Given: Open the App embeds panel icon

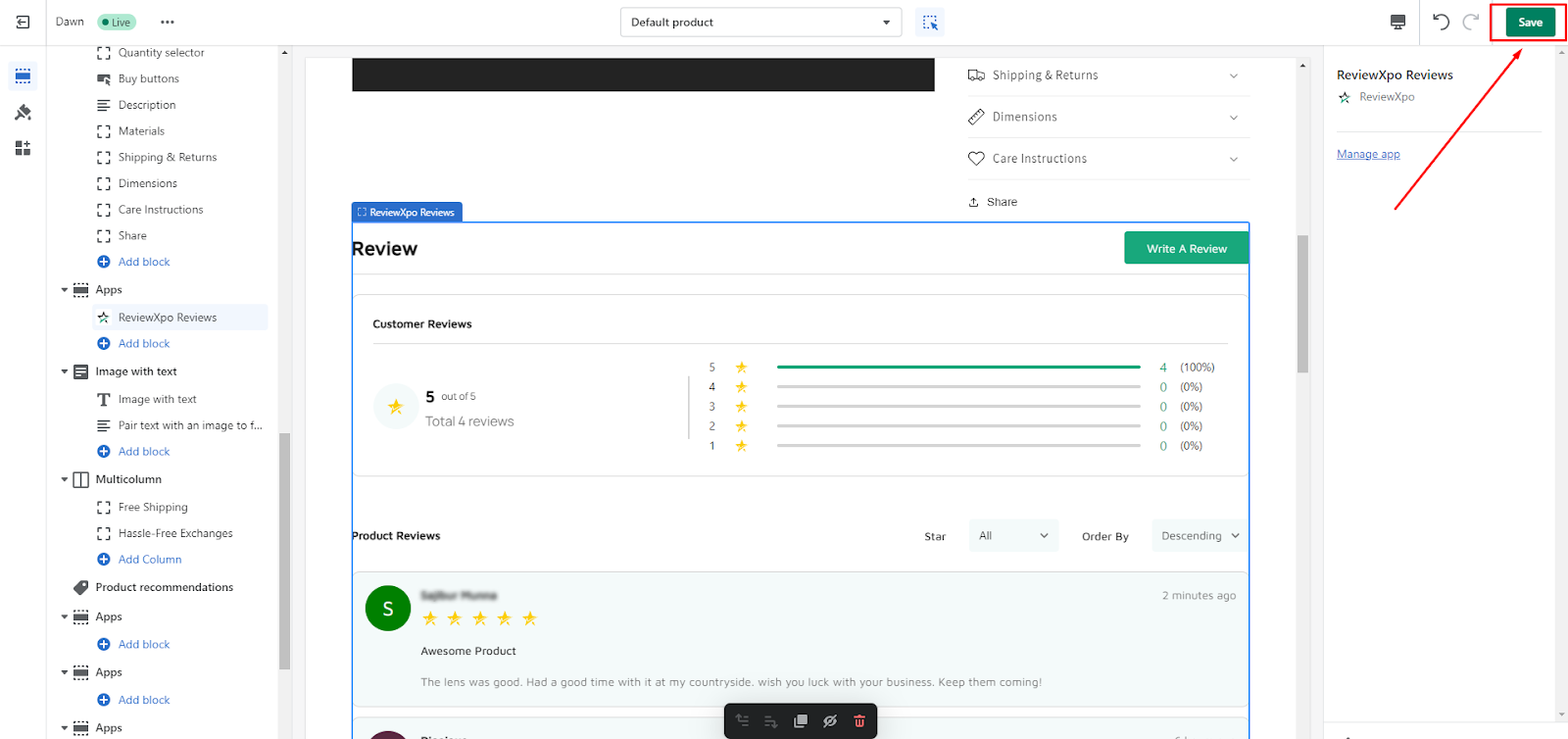Looking at the screenshot, I should (23, 148).
